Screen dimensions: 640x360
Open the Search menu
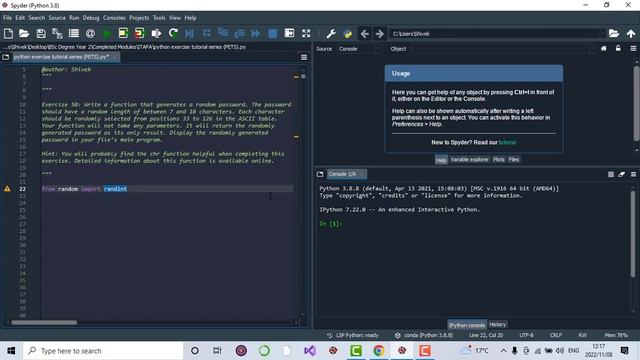(36, 18)
